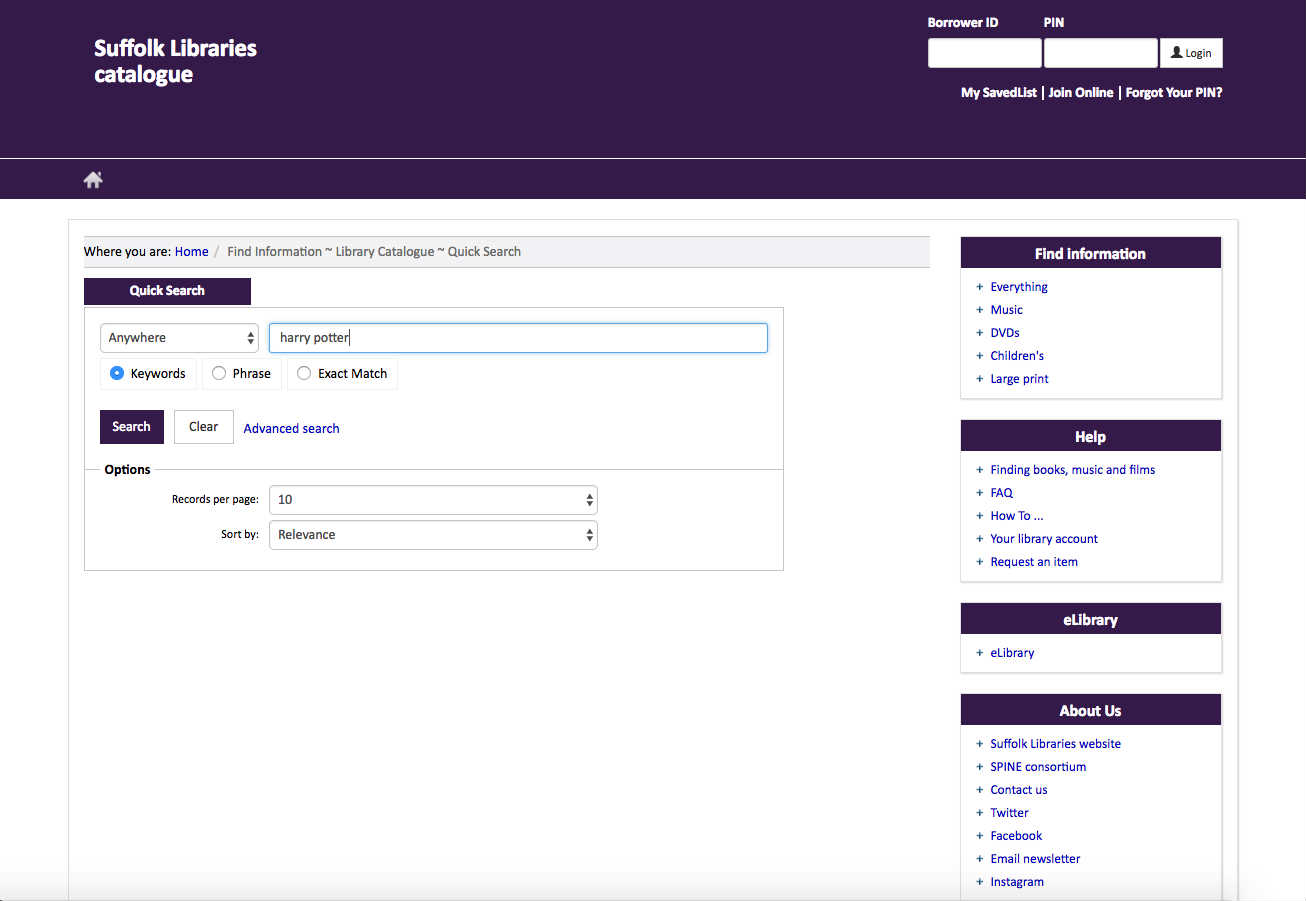Click the Find information panel header
The height and width of the screenshot is (901, 1306).
click(x=1090, y=253)
